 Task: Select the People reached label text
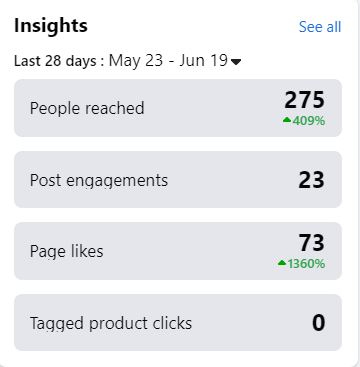87,108
